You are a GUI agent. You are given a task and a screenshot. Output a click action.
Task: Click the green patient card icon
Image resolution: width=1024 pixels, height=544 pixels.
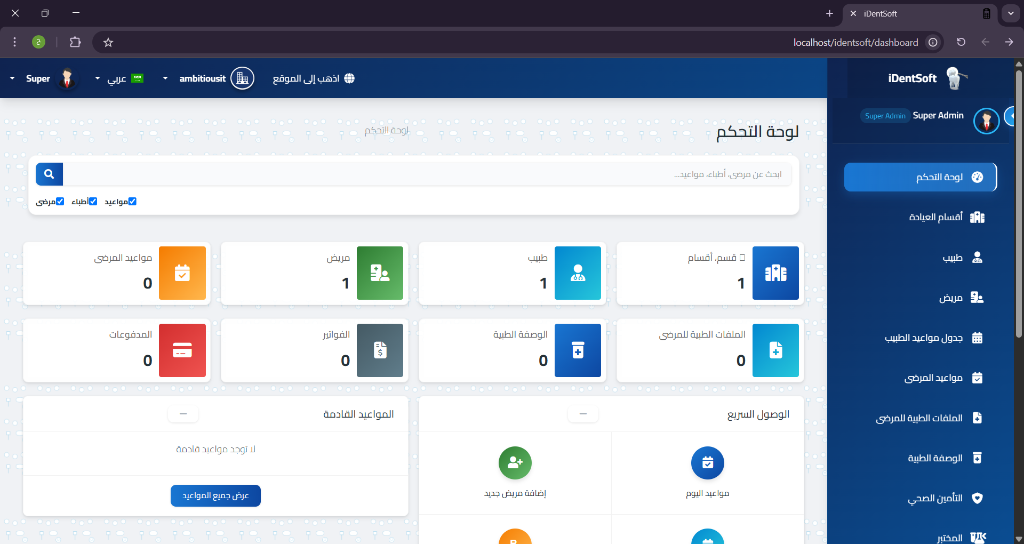(380, 273)
